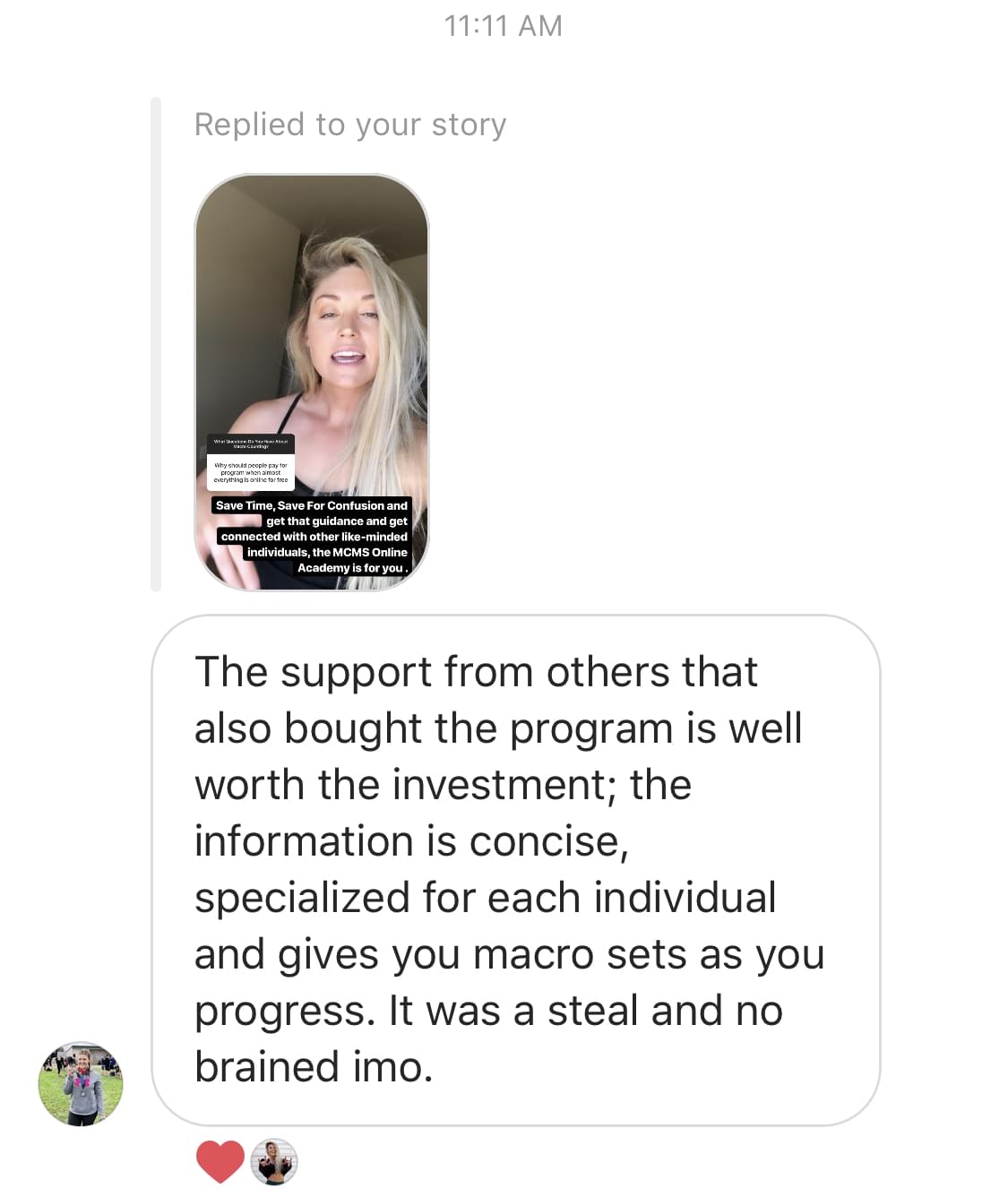Tap the 'individuals, the MCMS Online' caption line
The width and height of the screenshot is (1008, 1197).
click(327, 552)
